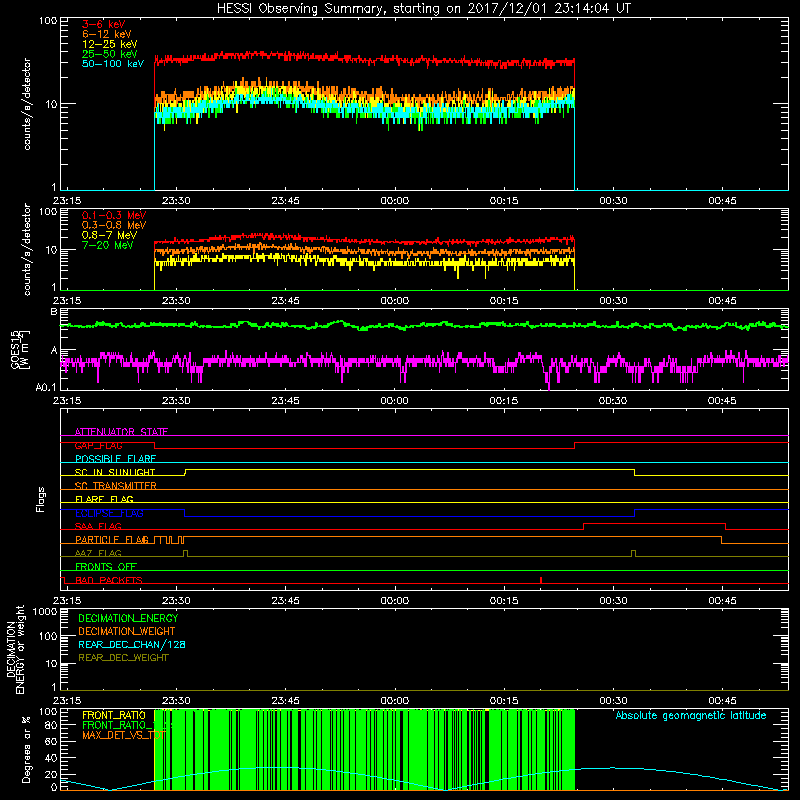Select the orange 6-12 keV legend label
Screen dimensions: 800x800
tap(107, 34)
